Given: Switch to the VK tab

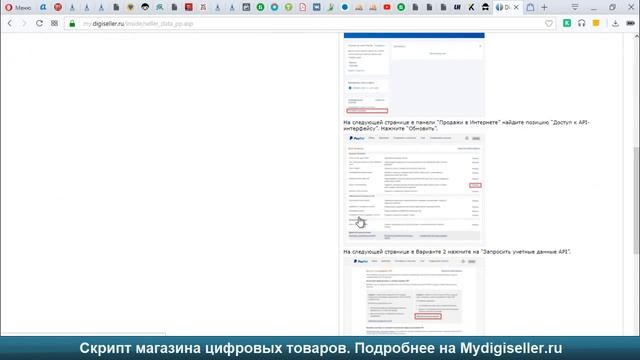Looking at the screenshot, I should coord(317,7).
